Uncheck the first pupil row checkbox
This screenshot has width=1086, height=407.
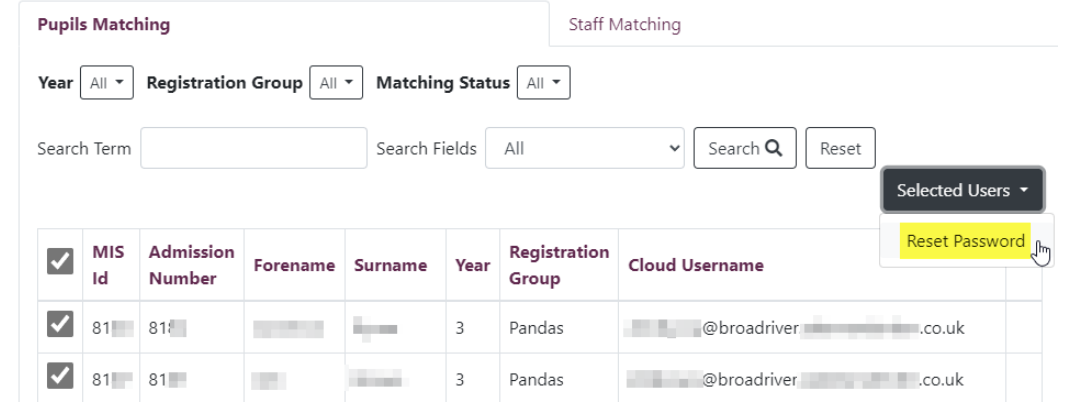[59, 327]
